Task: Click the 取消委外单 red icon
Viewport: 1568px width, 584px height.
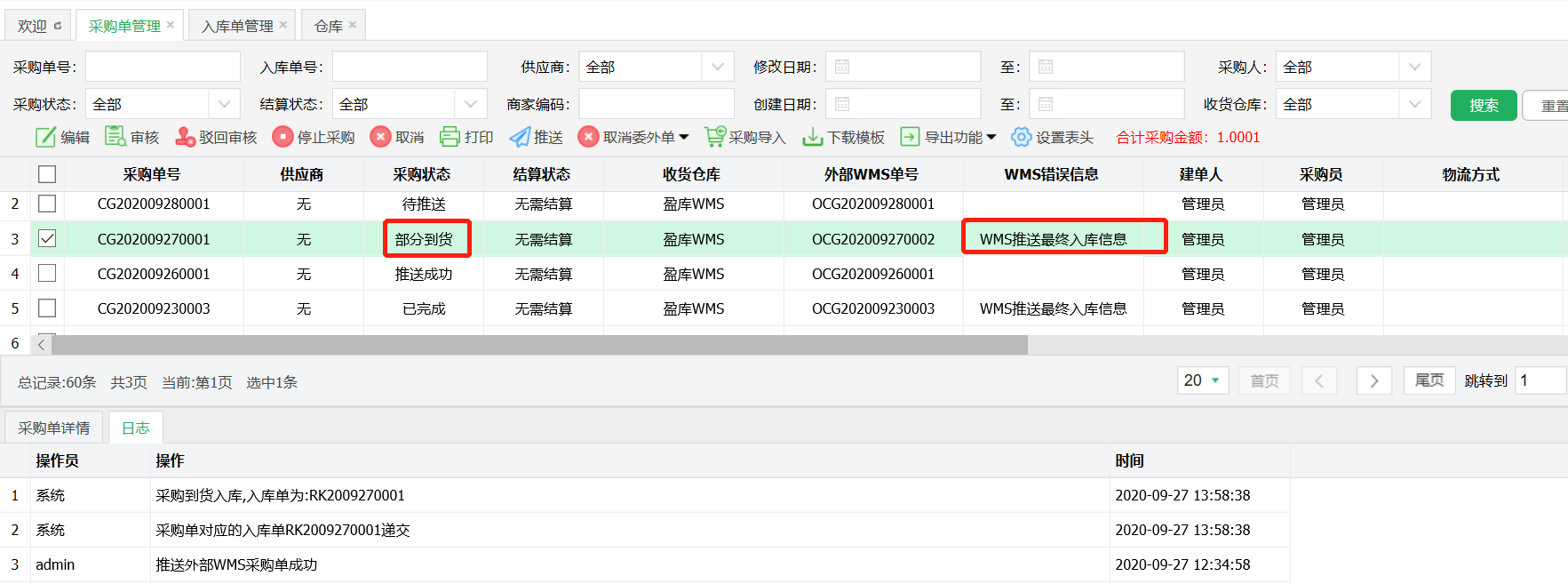Action: coord(588,137)
